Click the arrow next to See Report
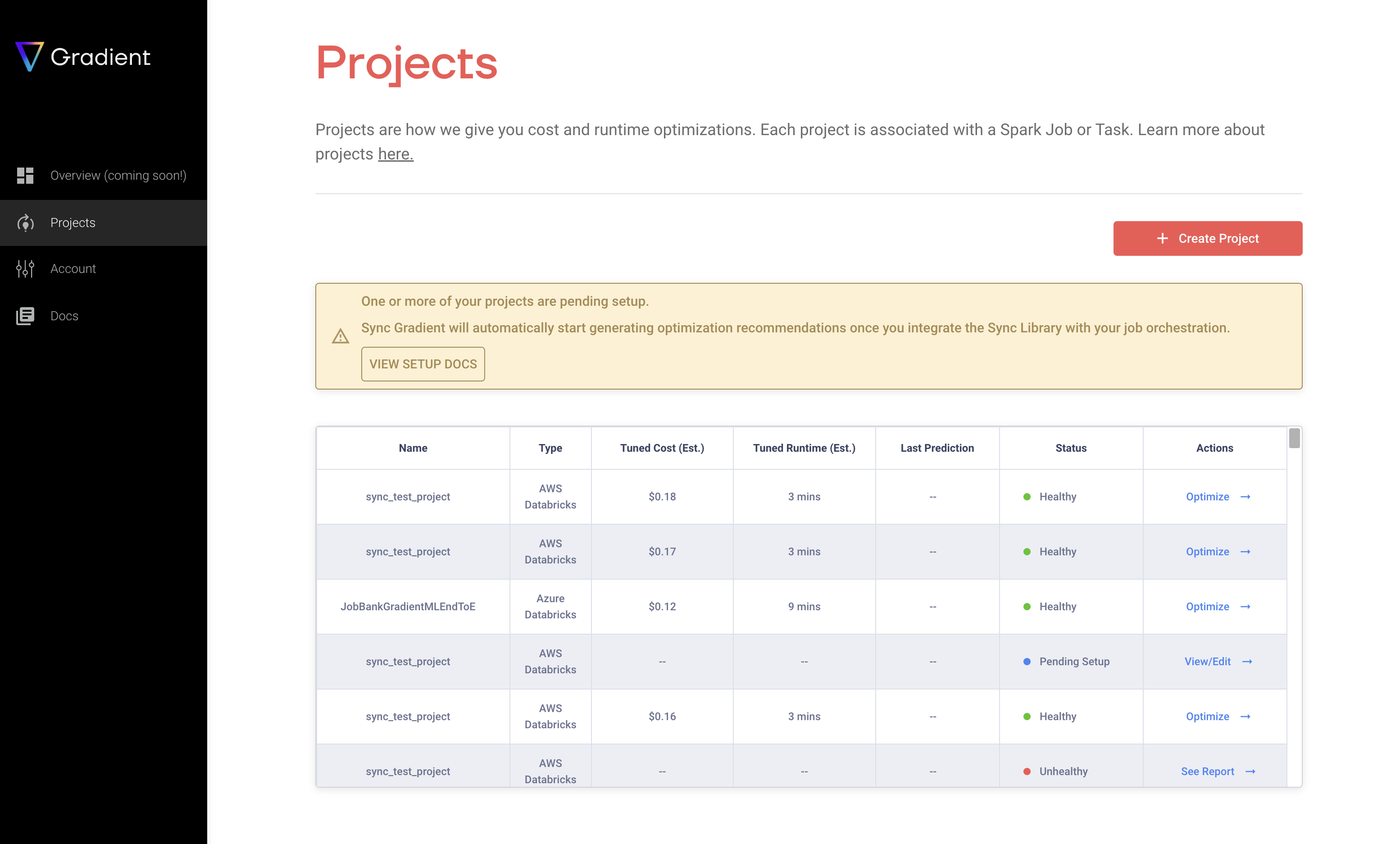1400x844 pixels. 1250,771
